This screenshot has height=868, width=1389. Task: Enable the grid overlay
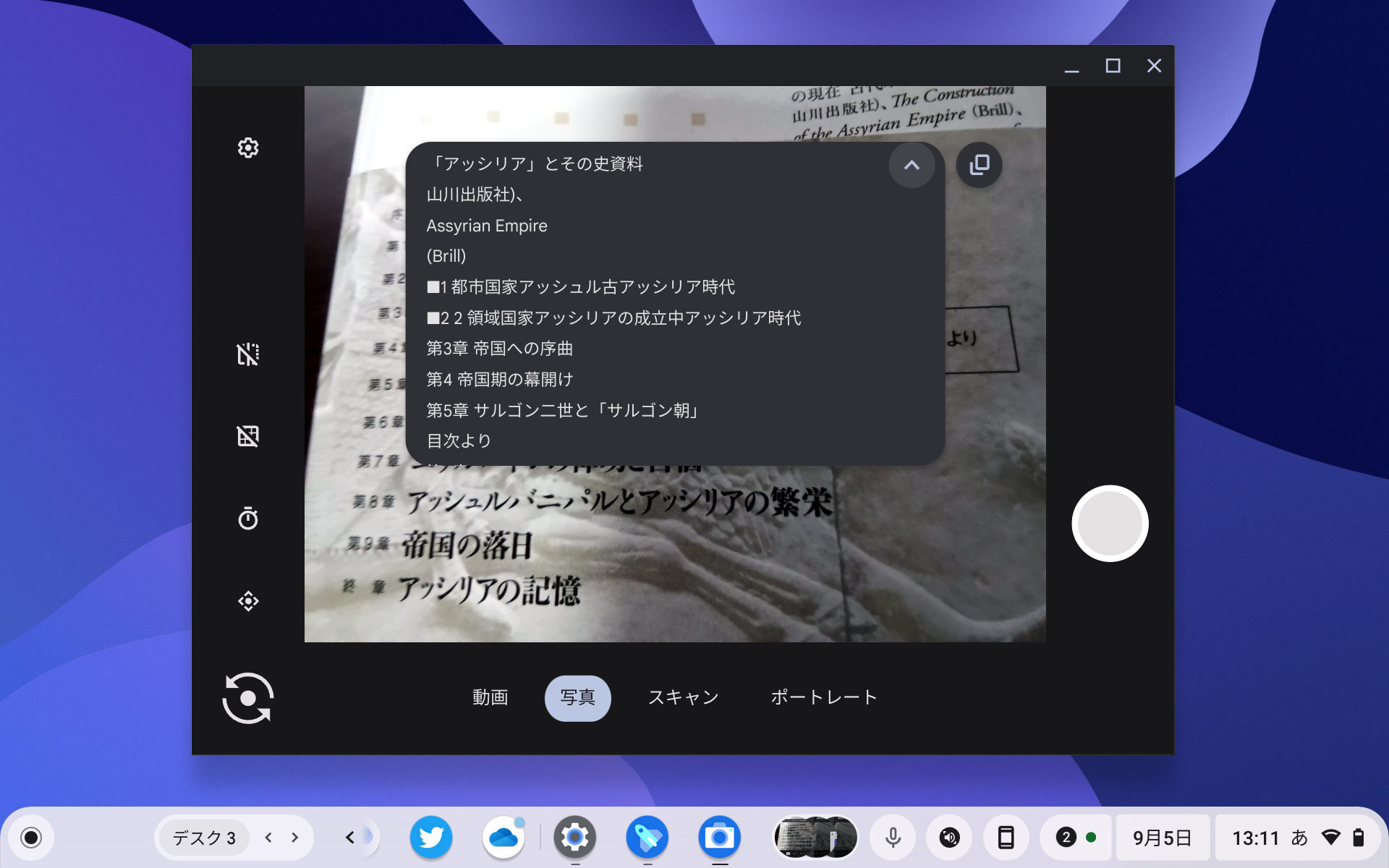pyautogui.click(x=248, y=435)
